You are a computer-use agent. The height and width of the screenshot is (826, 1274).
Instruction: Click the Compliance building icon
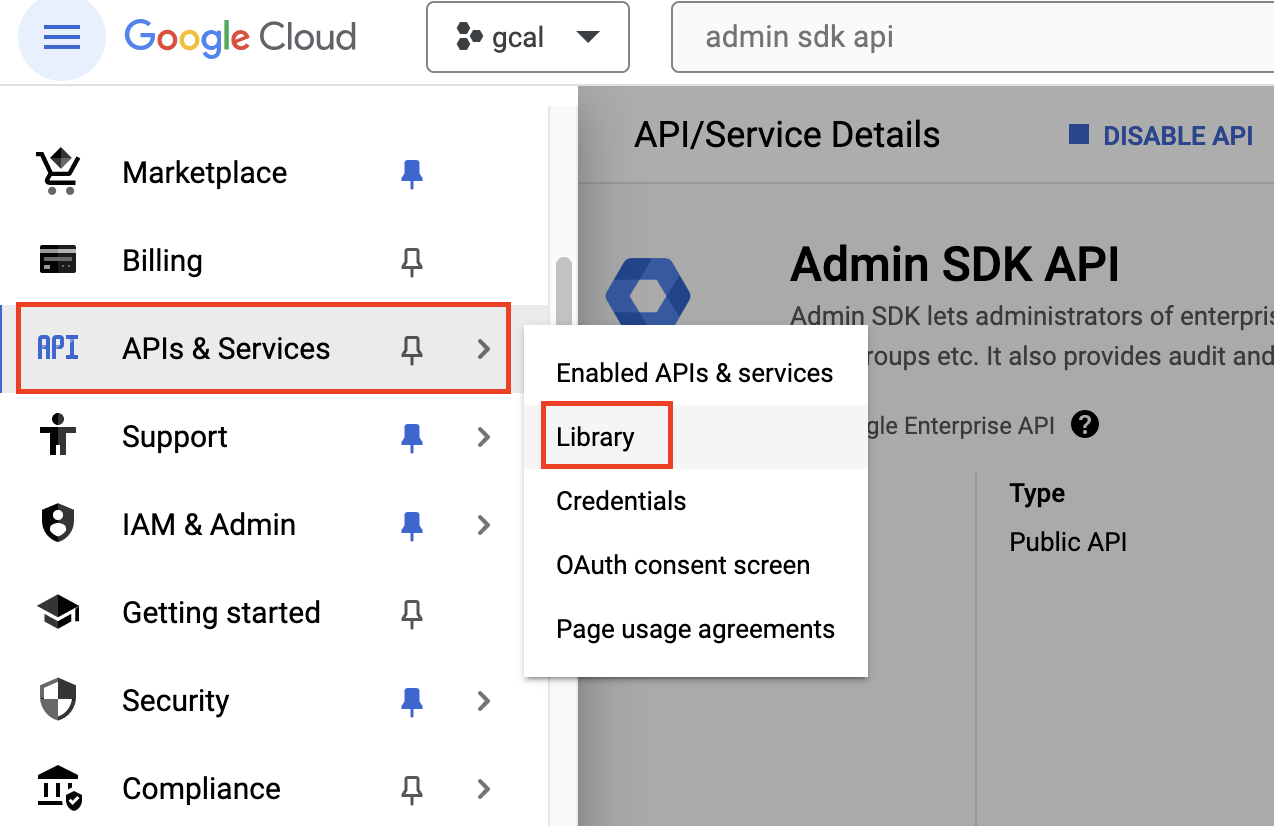coord(59,788)
